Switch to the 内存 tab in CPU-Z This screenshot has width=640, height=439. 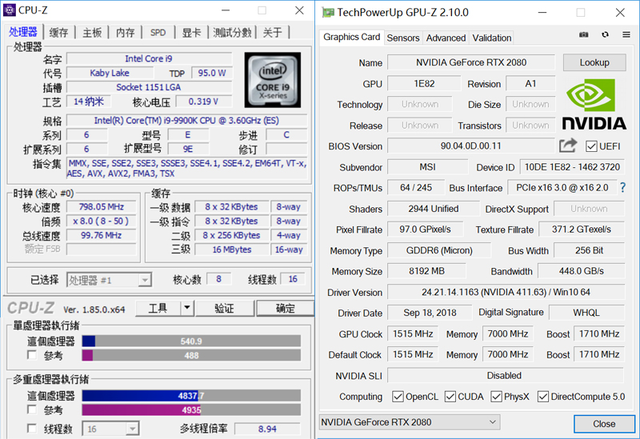(x=125, y=32)
